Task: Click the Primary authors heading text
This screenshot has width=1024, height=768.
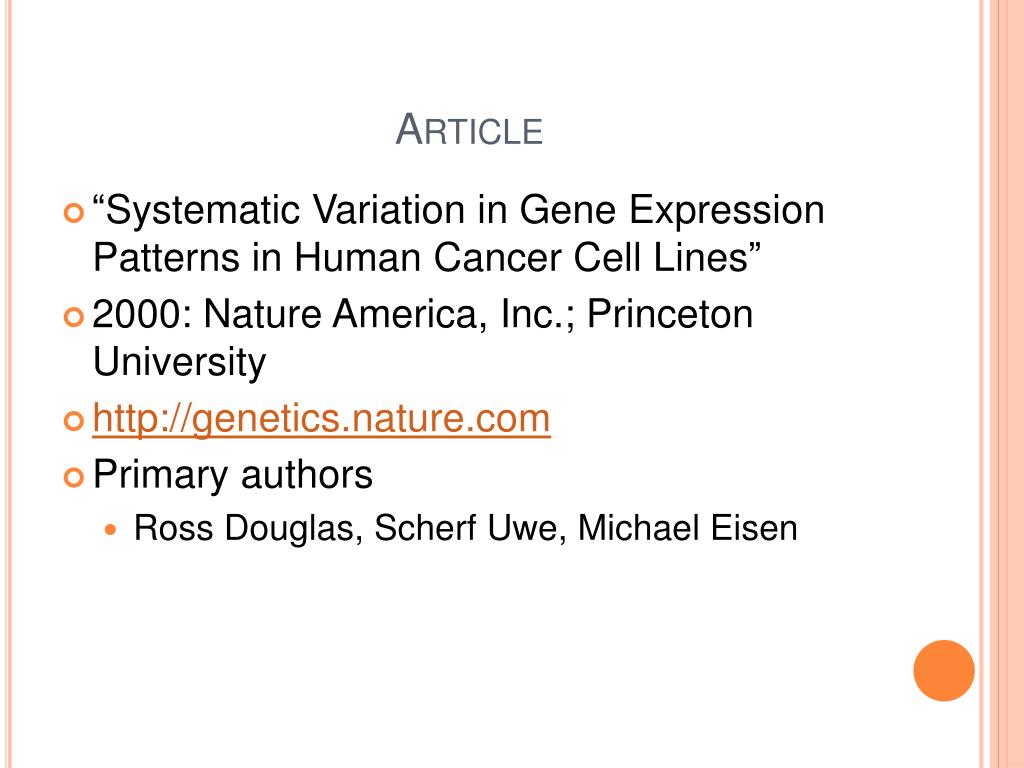Action: pos(232,474)
